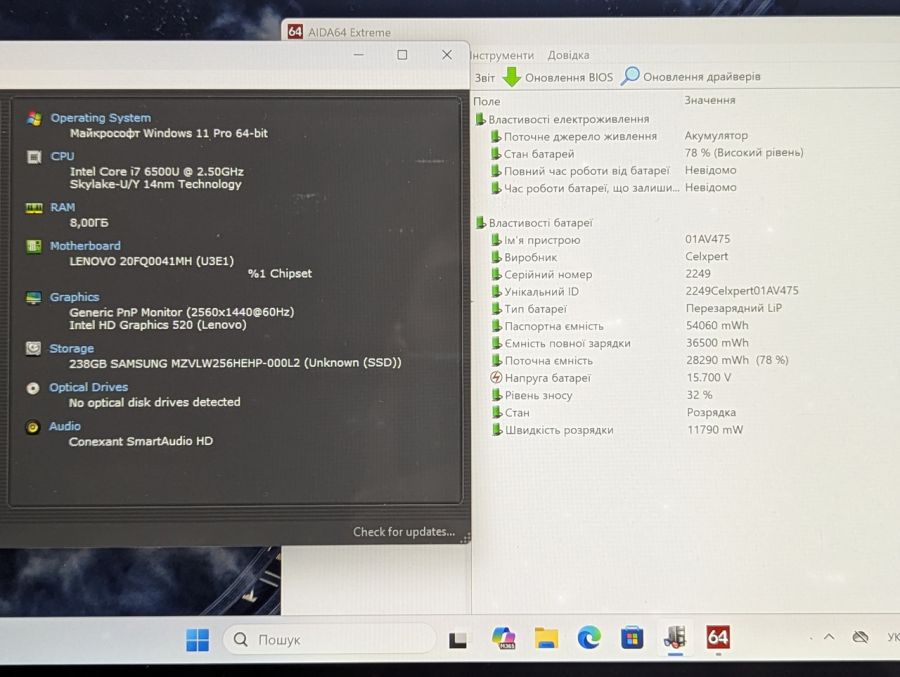Click the RAM heading link
Viewport: 900px width, 677px height.
pyautogui.click(x=63, y=207)
